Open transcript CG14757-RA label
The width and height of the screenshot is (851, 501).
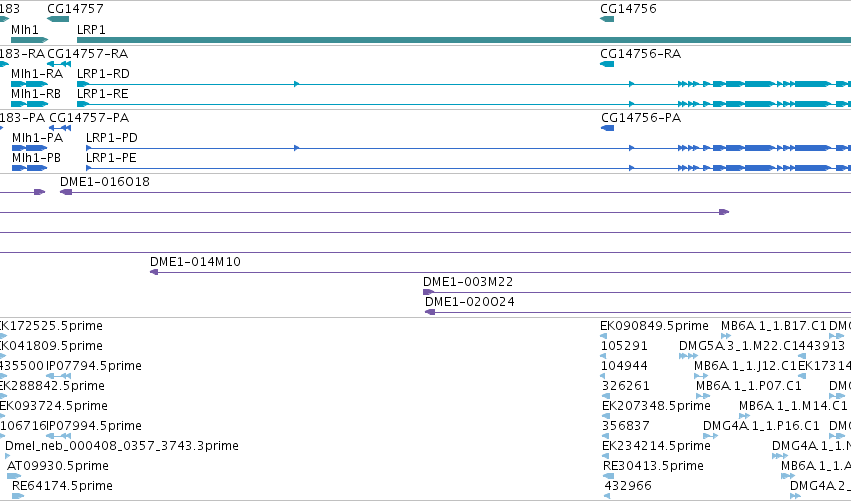tap(87, 54)
